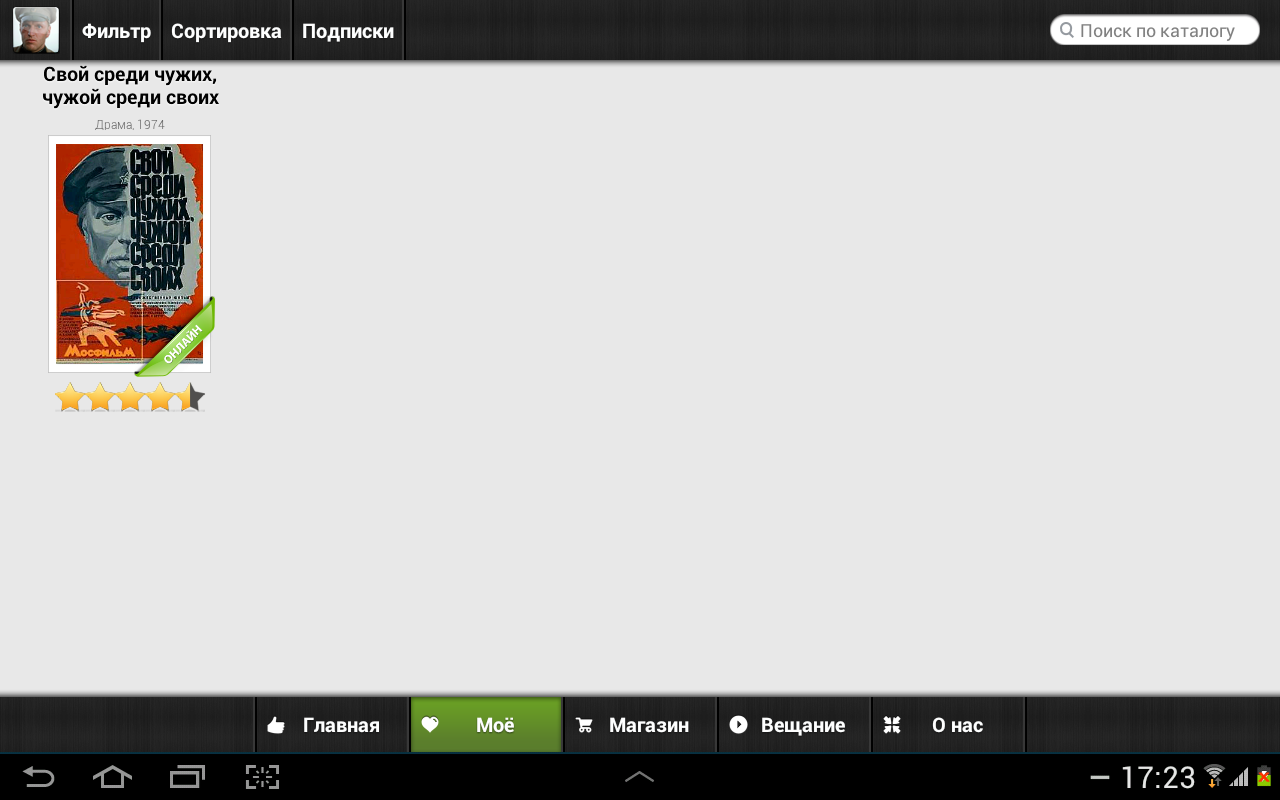The image size is (1280, 800).
Task: Click the heart icon beside Моё
Action: click(430, 725)
